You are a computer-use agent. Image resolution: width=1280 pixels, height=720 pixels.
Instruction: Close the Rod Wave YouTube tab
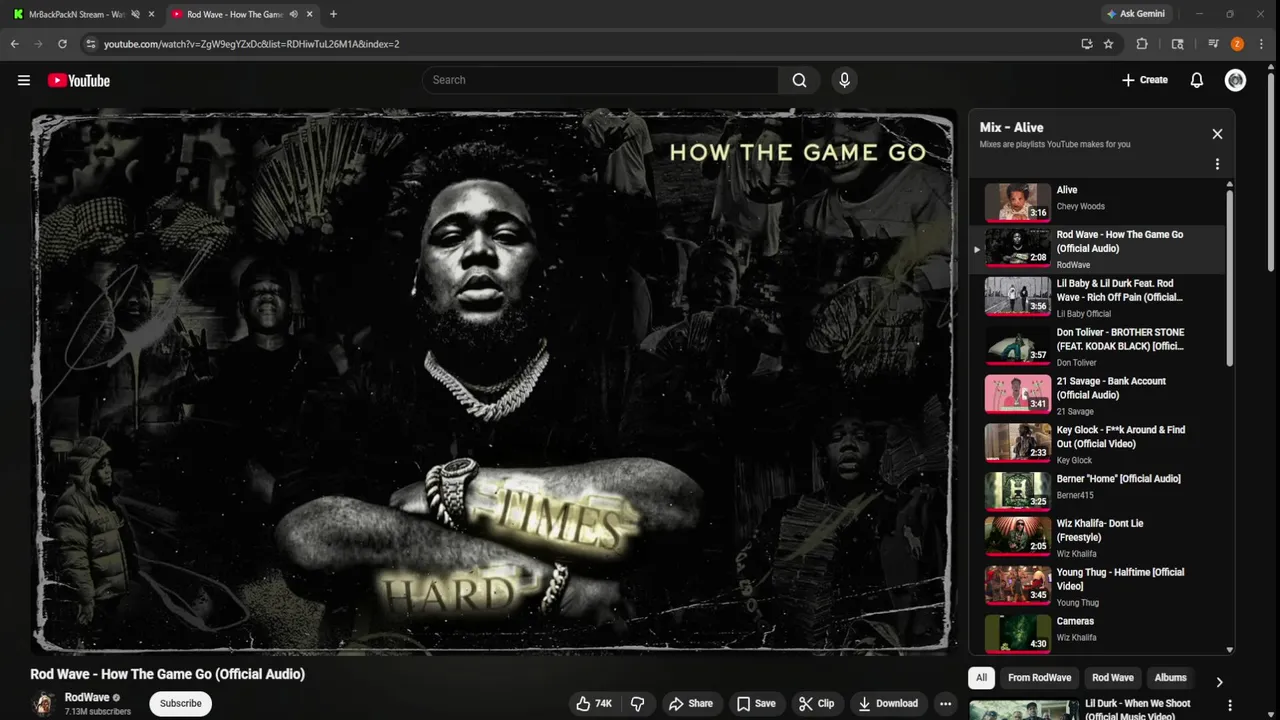[310, 14]
